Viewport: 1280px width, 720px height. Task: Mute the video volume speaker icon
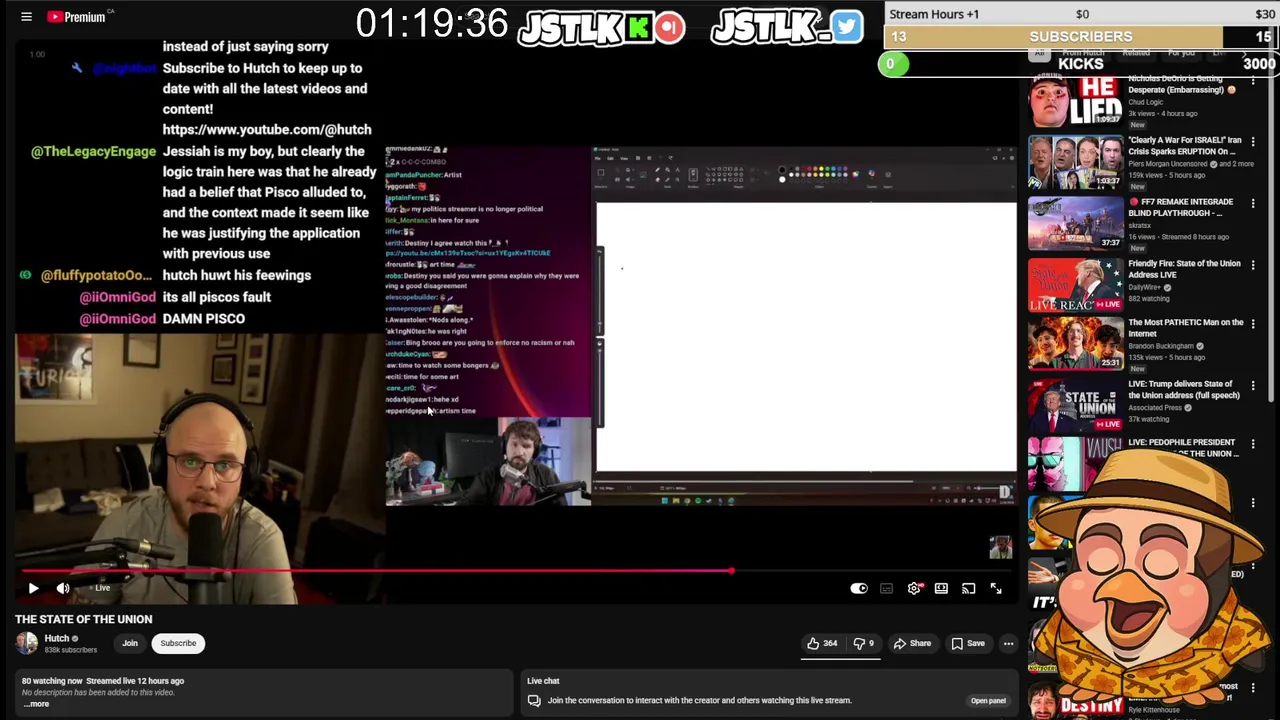[63, 589]
